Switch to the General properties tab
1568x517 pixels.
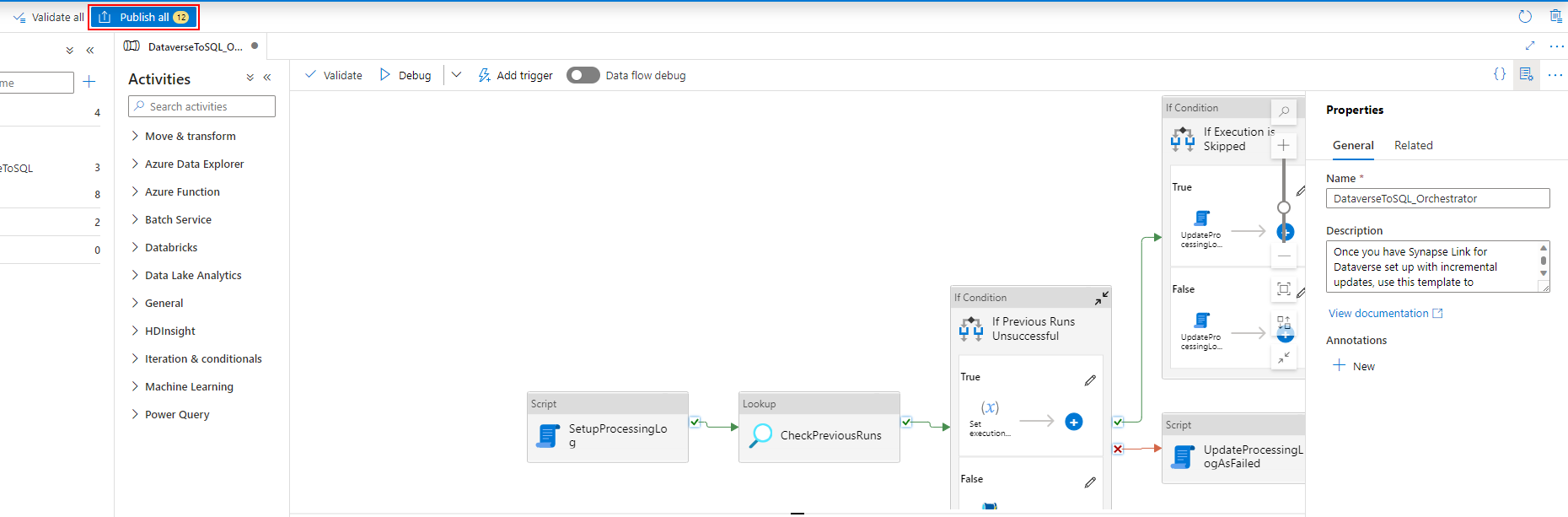(1353, 145)
